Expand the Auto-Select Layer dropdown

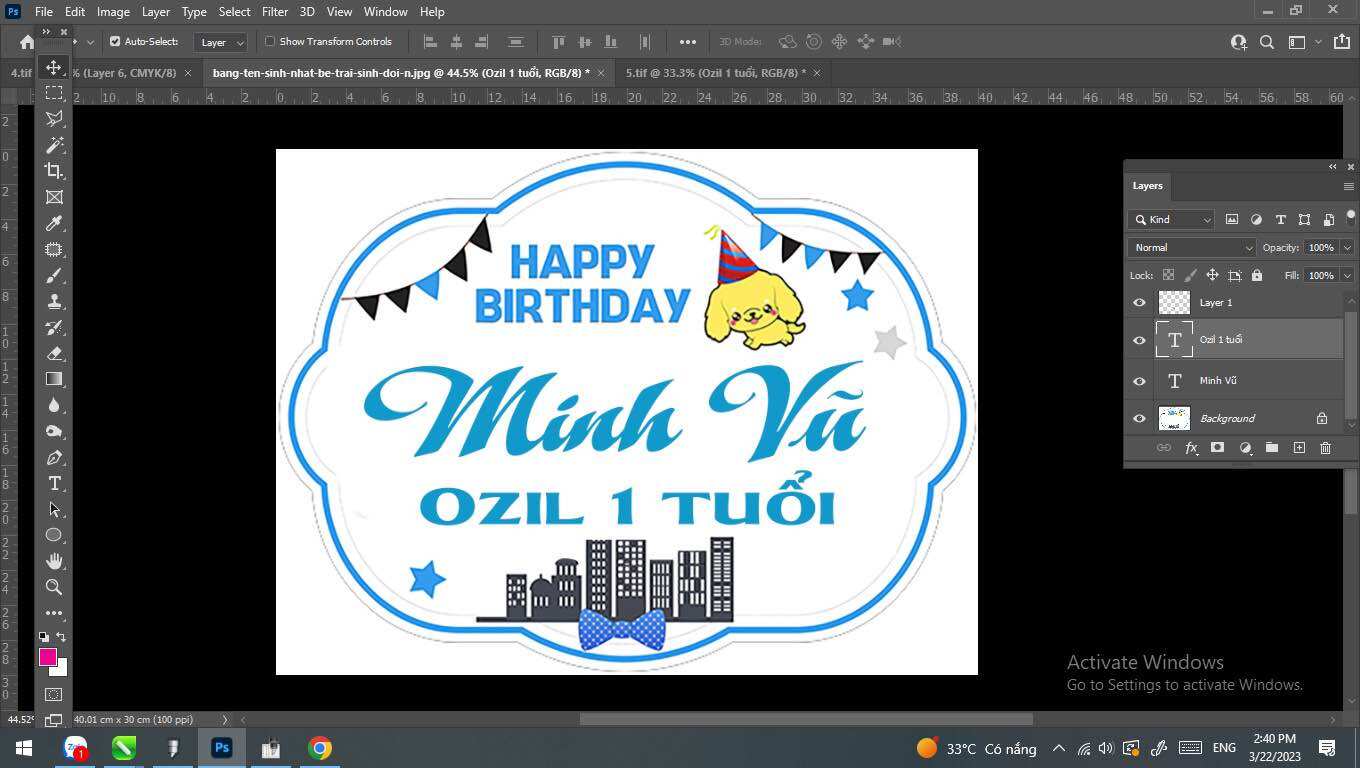click(220, 42)
